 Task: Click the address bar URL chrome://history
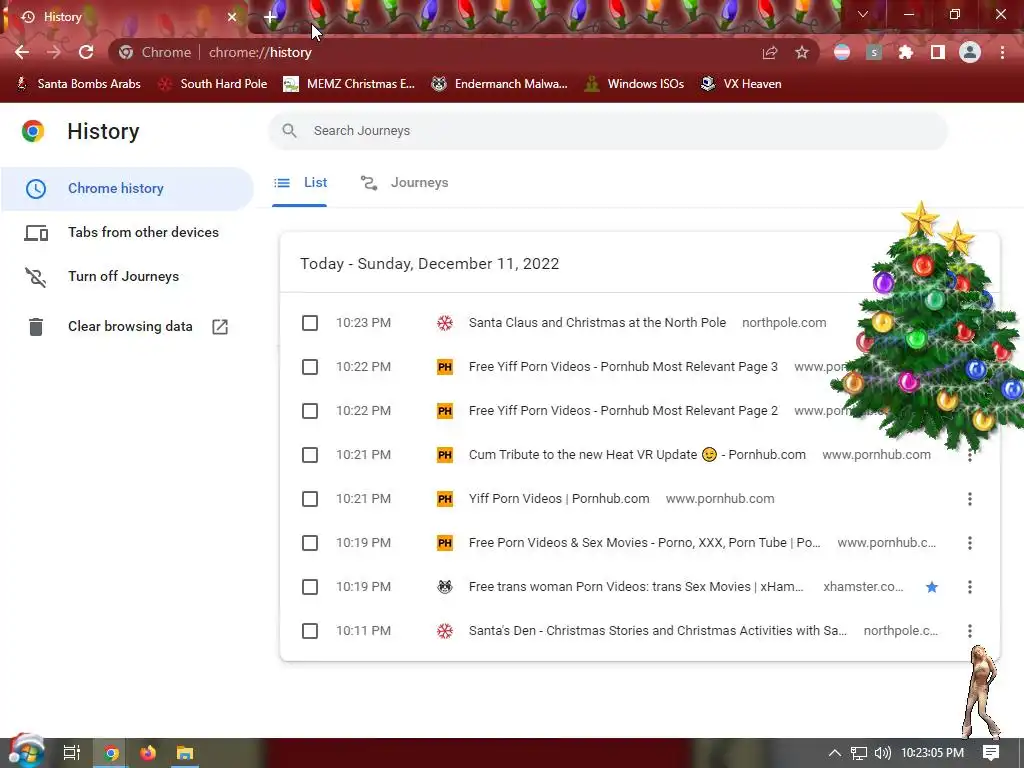(x=260, y=52)
